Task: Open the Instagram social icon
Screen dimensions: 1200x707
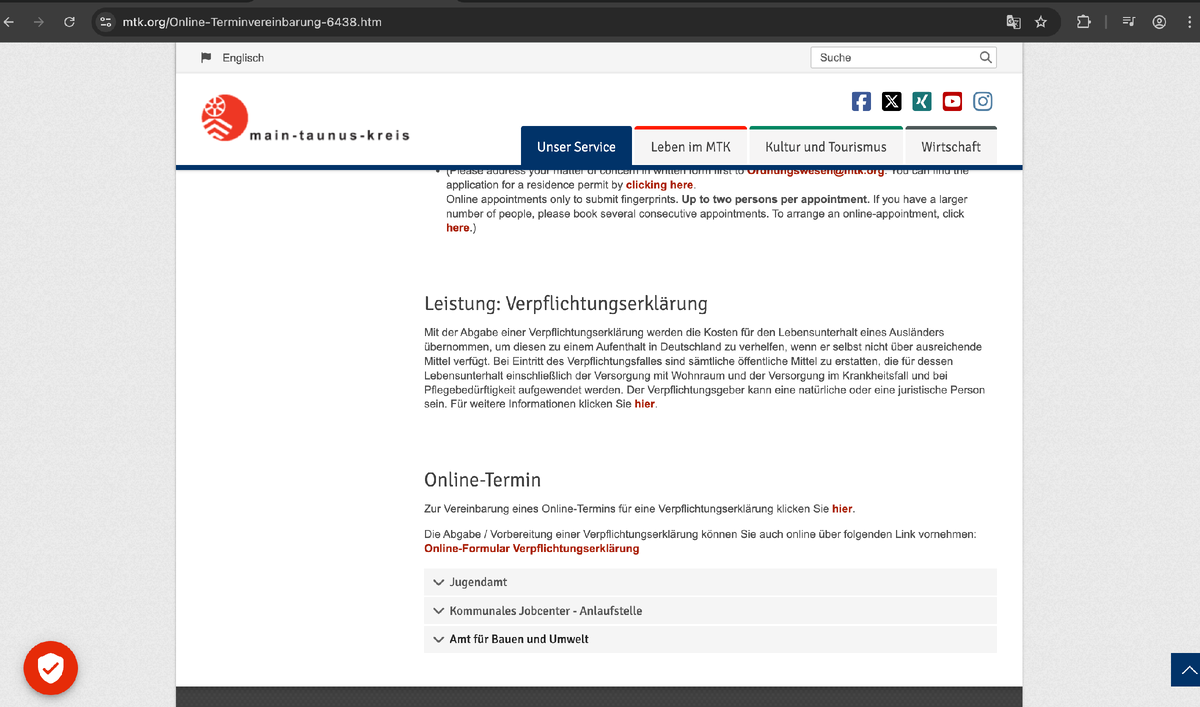Action: (x=983, y=101)
